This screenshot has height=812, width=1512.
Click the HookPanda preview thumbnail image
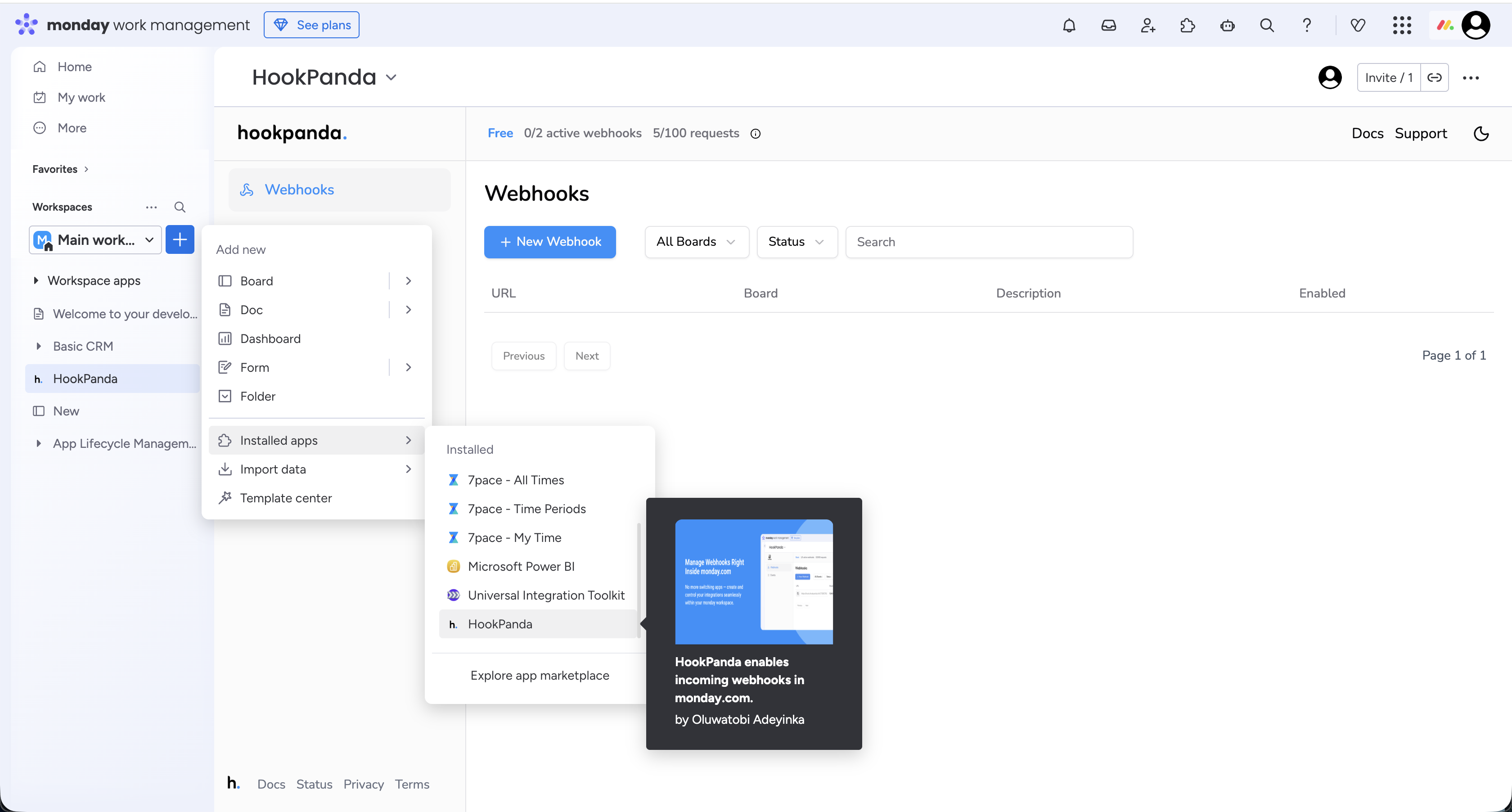tap(754, 581)
